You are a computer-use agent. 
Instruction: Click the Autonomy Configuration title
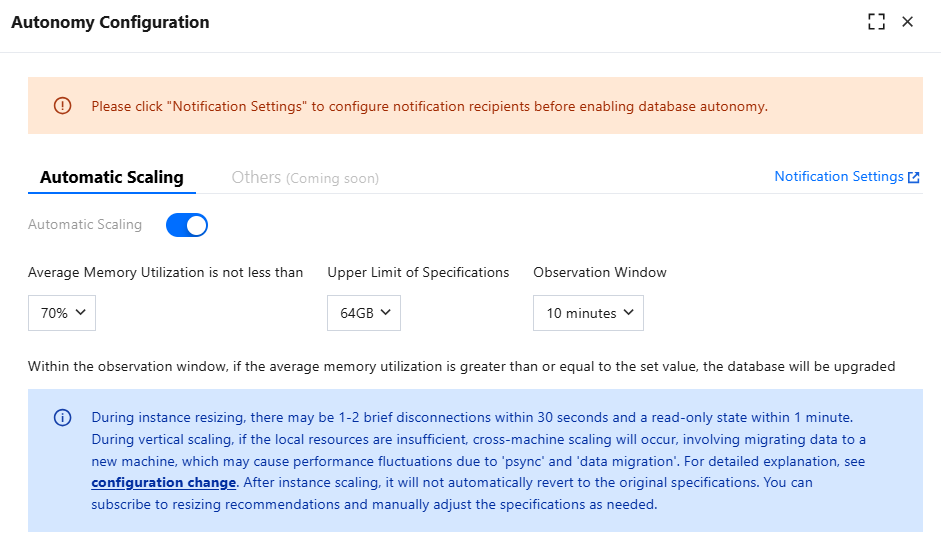[110, 22]
